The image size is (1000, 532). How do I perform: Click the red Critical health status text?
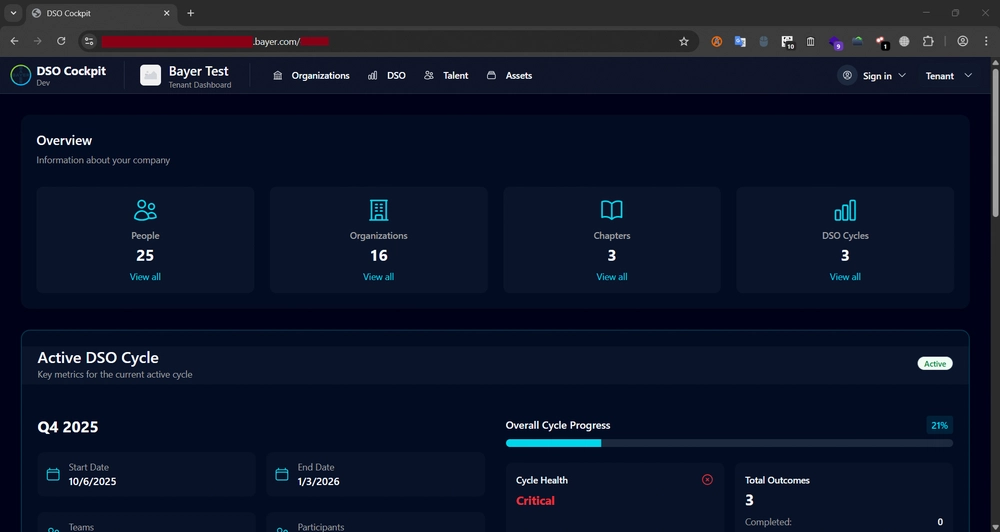click(x=535, y=501)
